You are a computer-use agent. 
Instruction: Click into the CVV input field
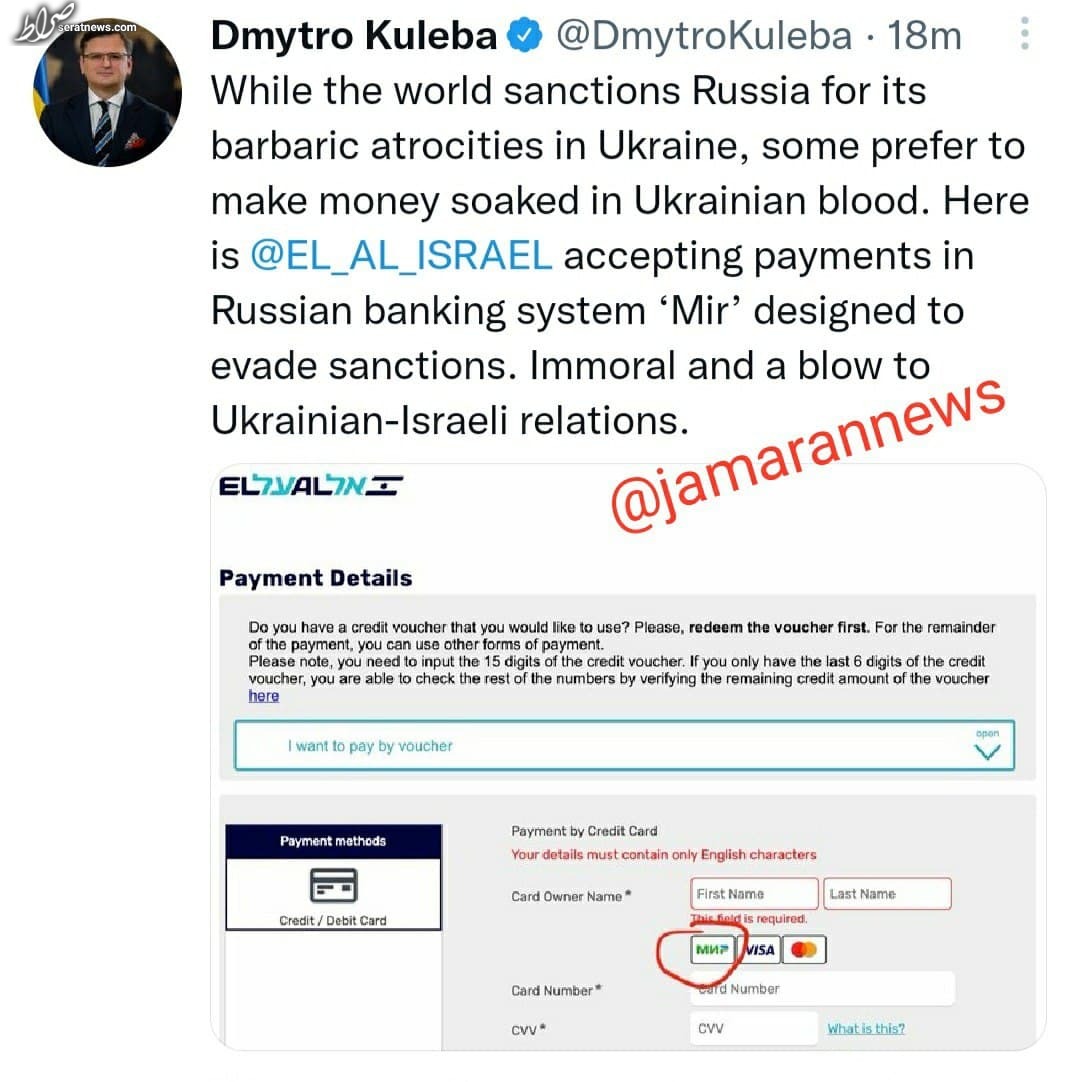(x=754, y=1028)
